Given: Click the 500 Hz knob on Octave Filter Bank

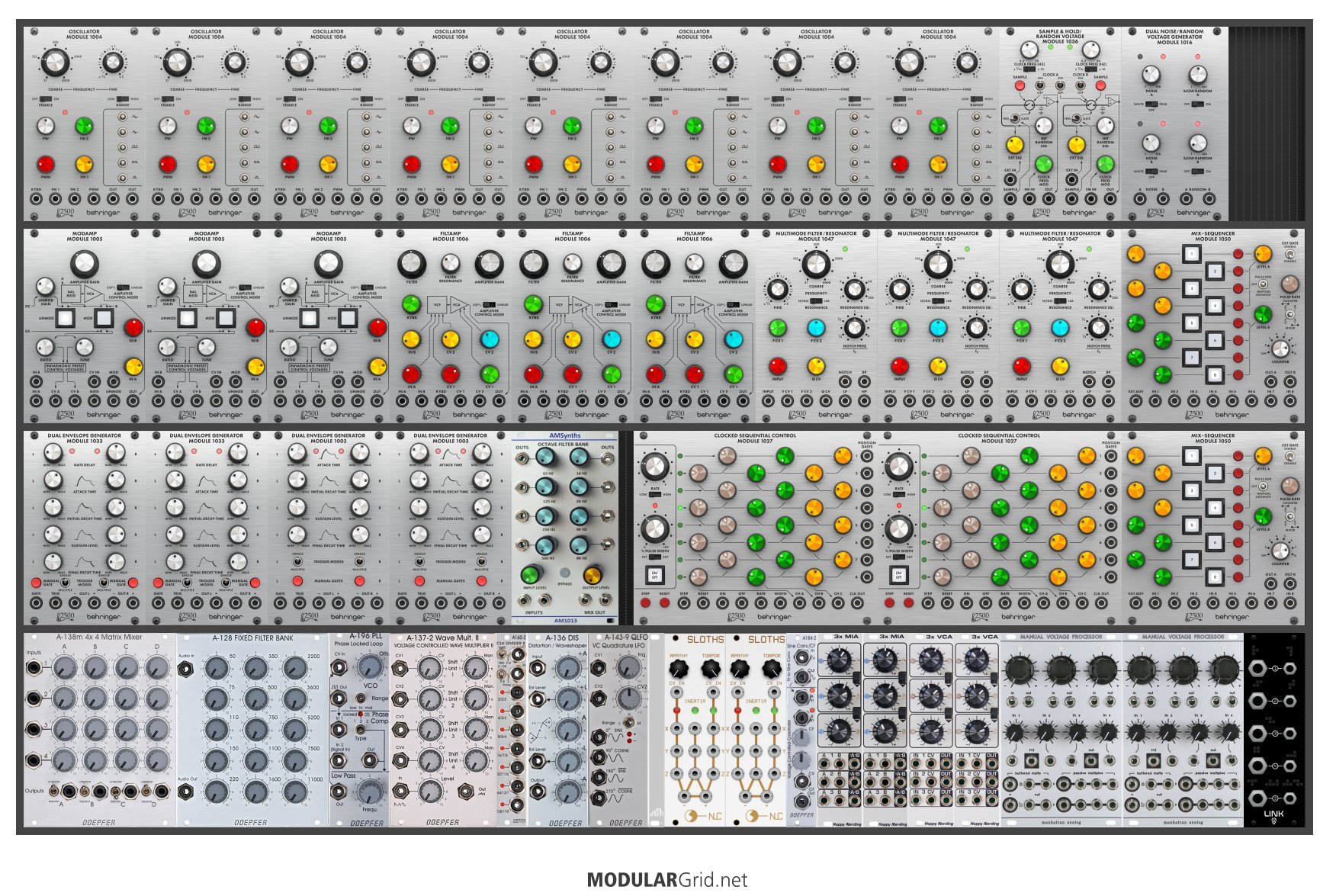Looking at the screenshot, I should tap(546, 545).
